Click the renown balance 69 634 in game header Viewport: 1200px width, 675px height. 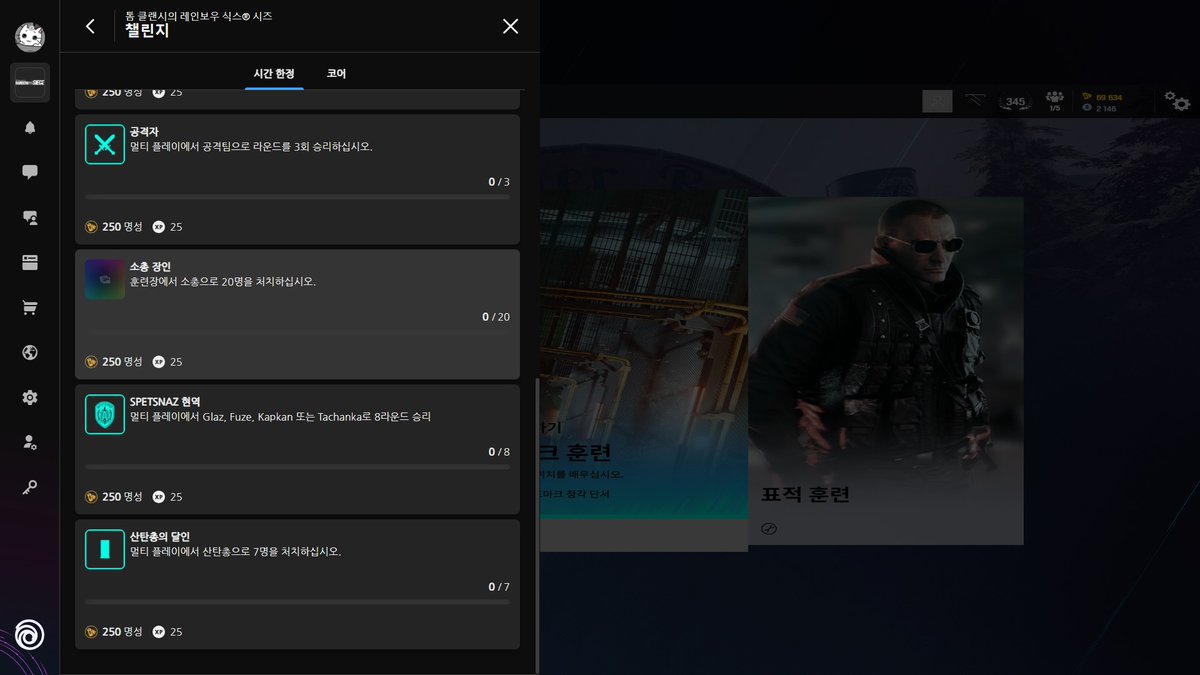(1109, 97)
